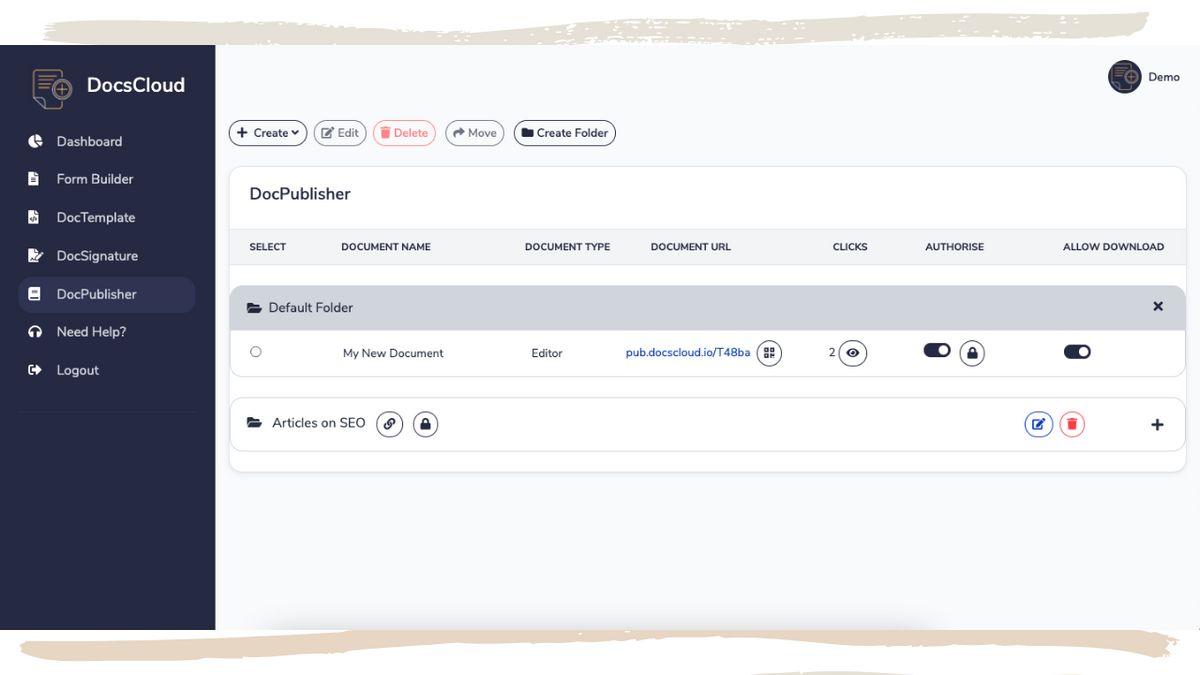Expand the Articles on SEO folder

tap(1157, 425)
